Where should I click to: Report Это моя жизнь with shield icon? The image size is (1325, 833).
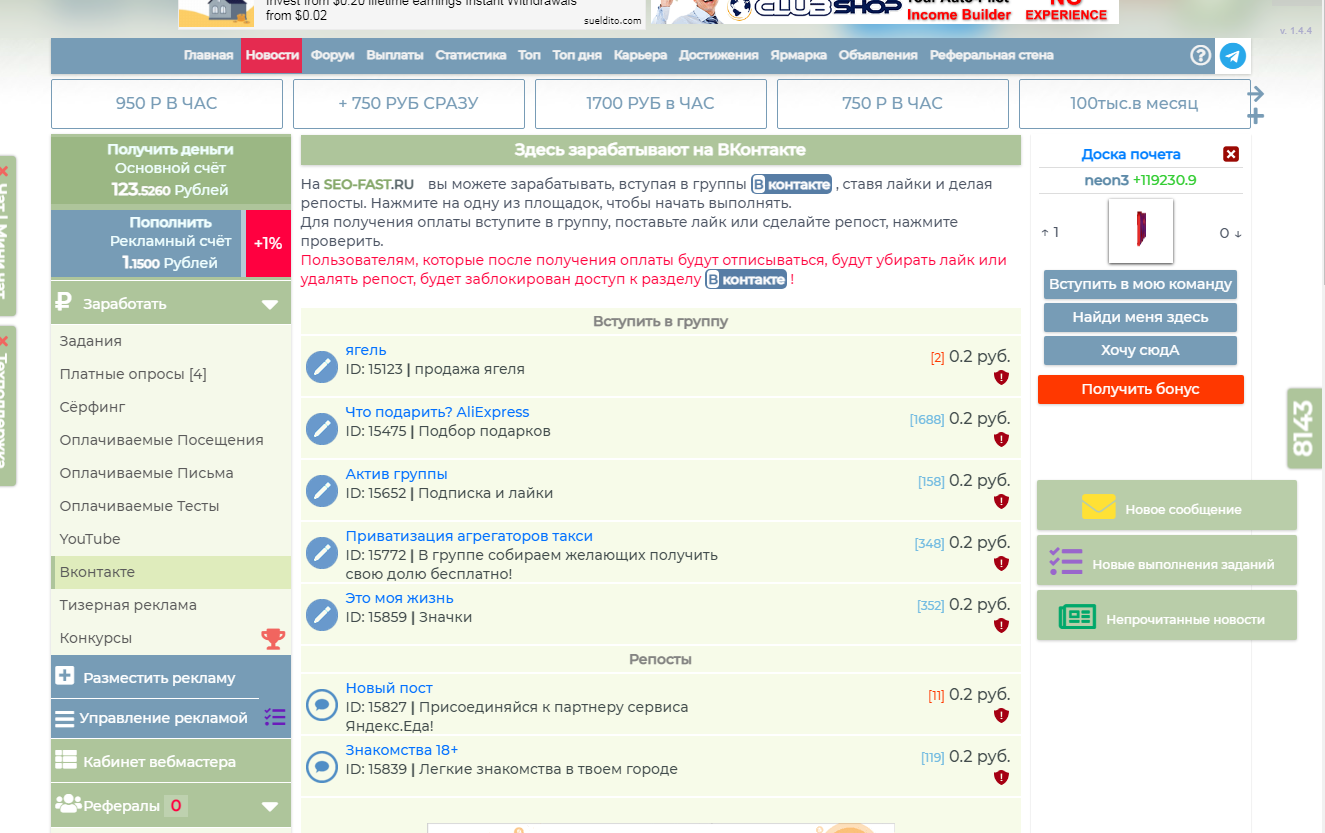tap(1001, 626)
